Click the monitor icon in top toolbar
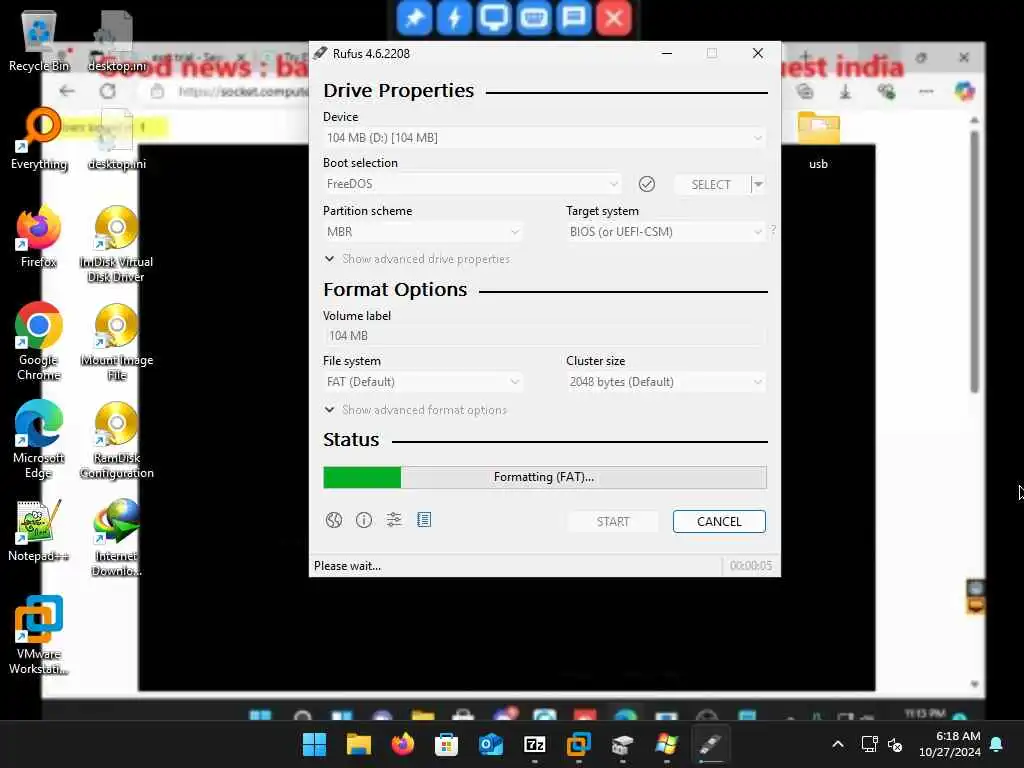1024x768 pixels. pyautogui.click(x=494, y=18)
